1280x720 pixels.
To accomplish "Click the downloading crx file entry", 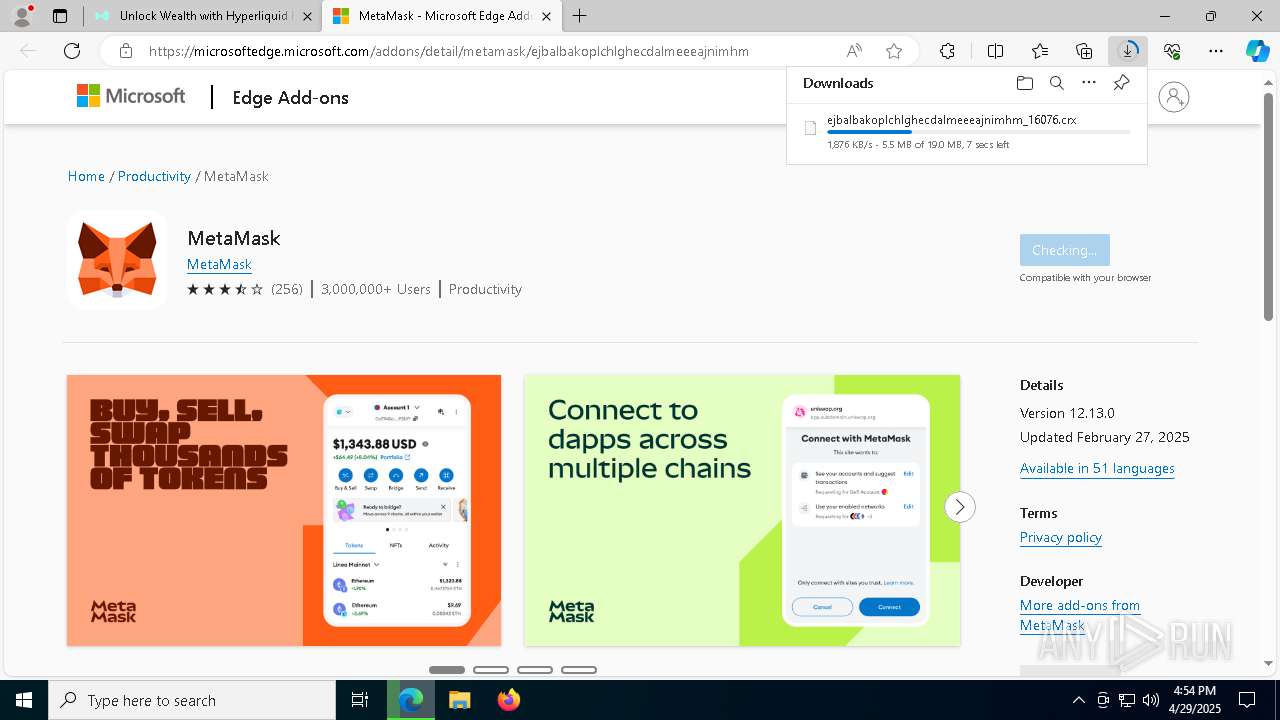I will (966, 131).
